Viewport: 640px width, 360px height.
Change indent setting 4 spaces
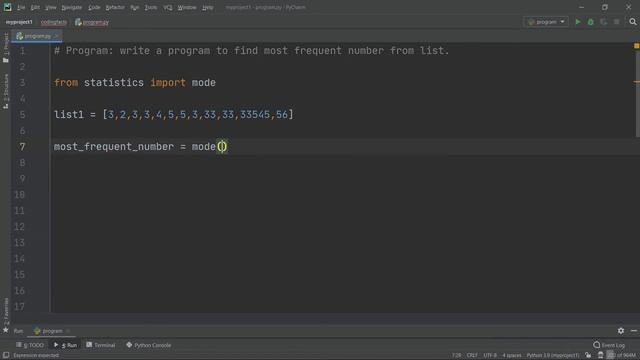click(x=511, y=355)
